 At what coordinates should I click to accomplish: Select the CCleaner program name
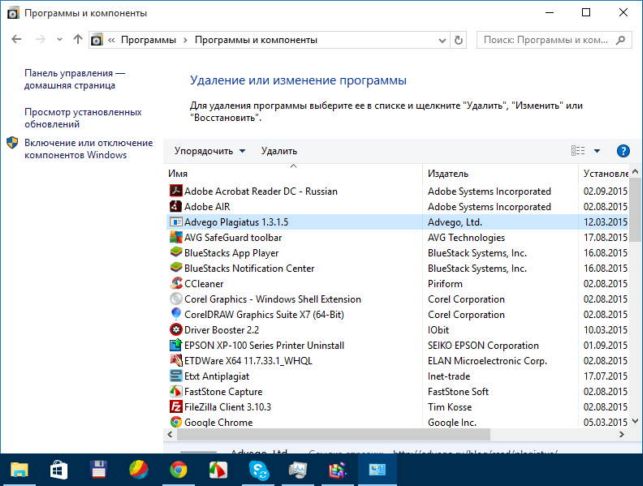pos(204,284)
